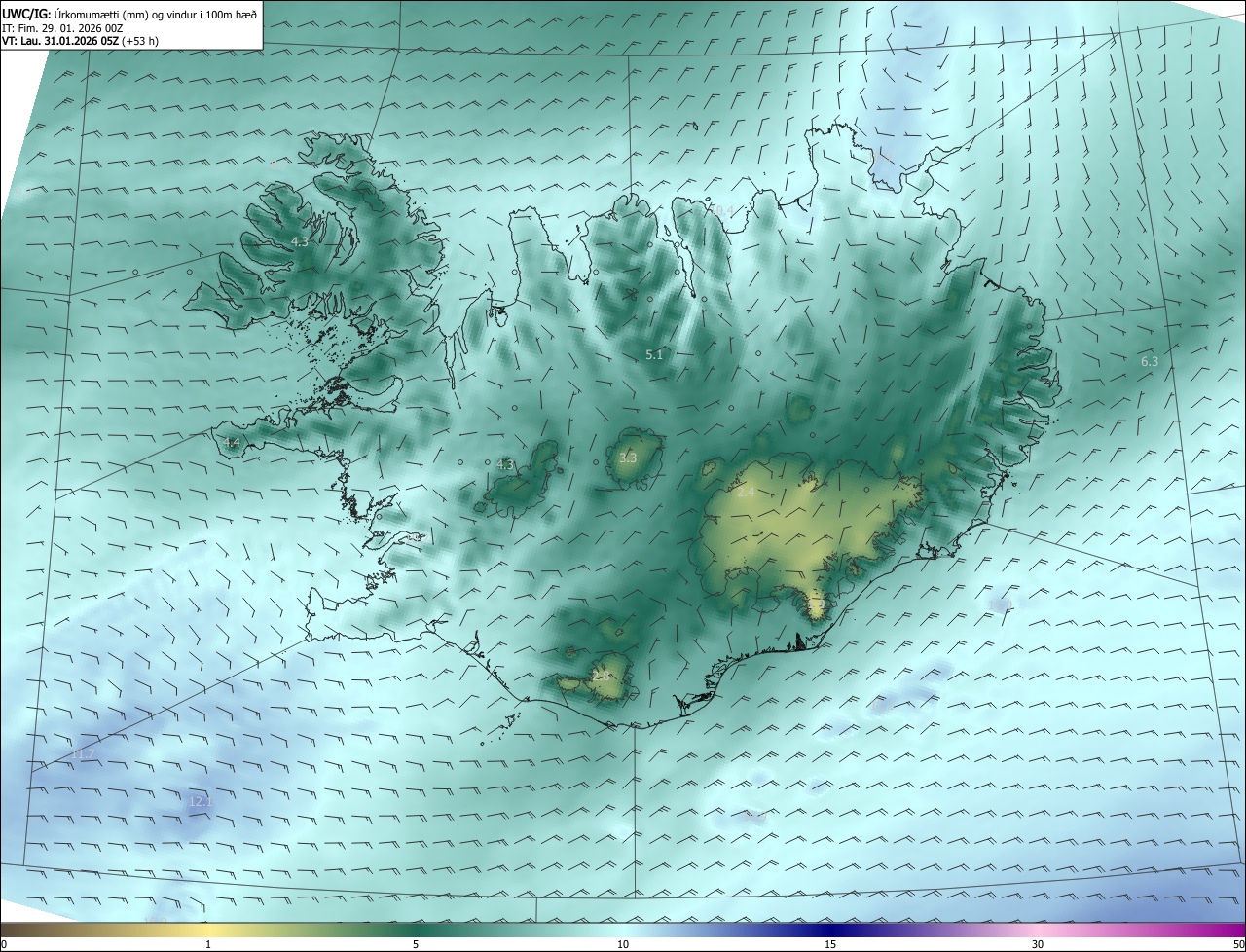Click the color scale tick label "50"
Screen dimensions: 1246x952
1237,944
